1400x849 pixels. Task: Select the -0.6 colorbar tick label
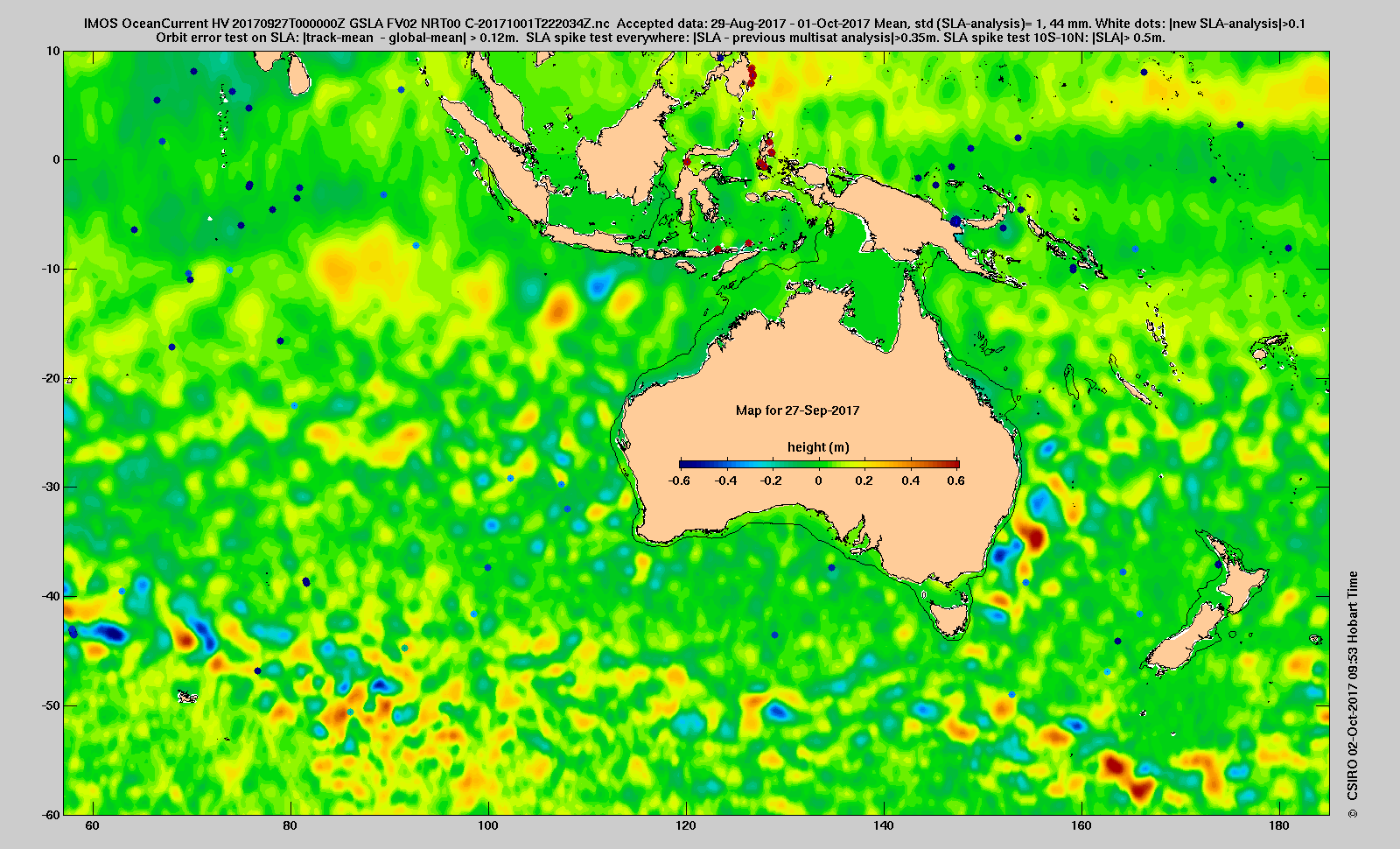tap(678, 481)
